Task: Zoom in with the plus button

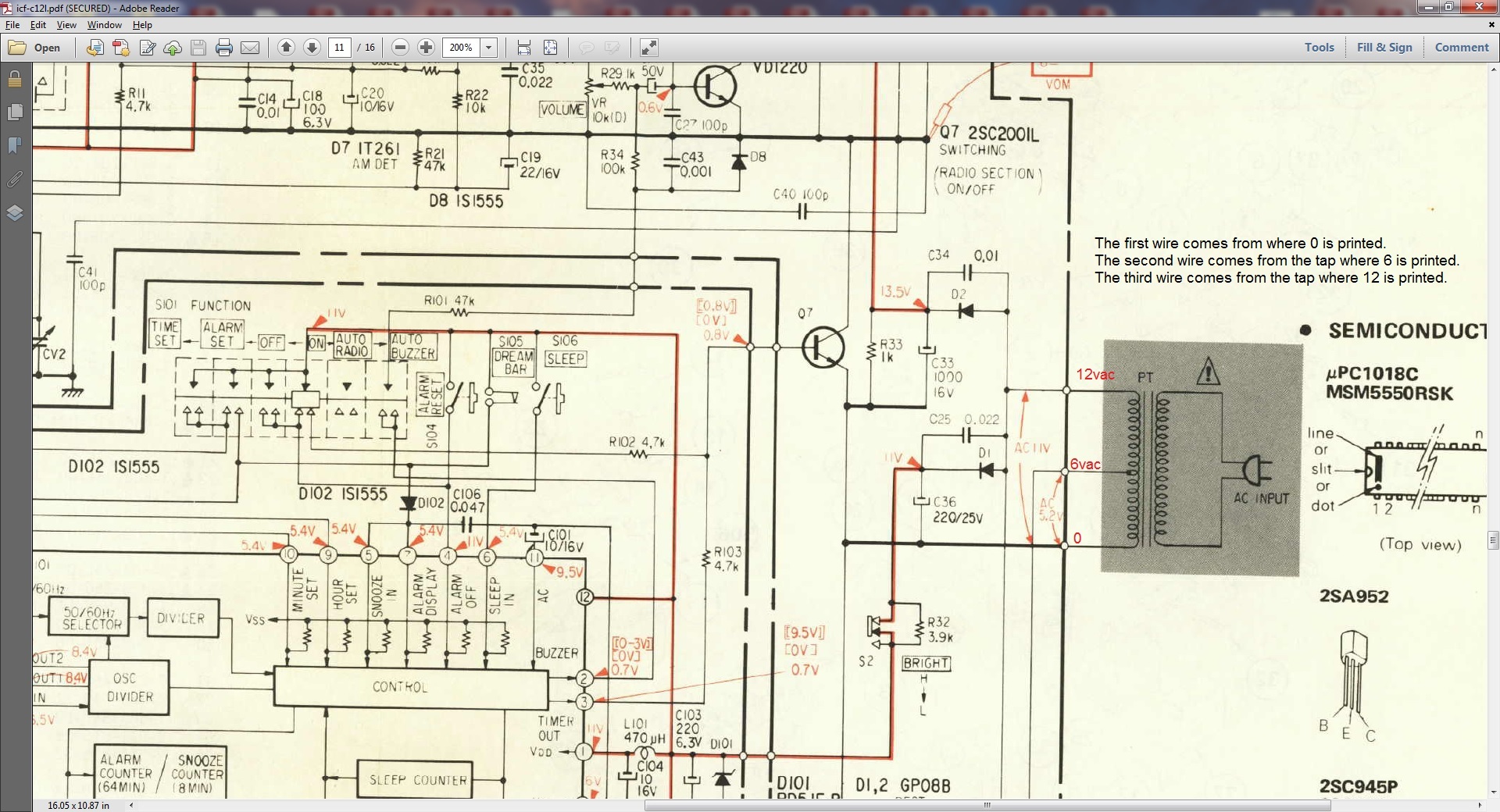Action: pos(427,48)
